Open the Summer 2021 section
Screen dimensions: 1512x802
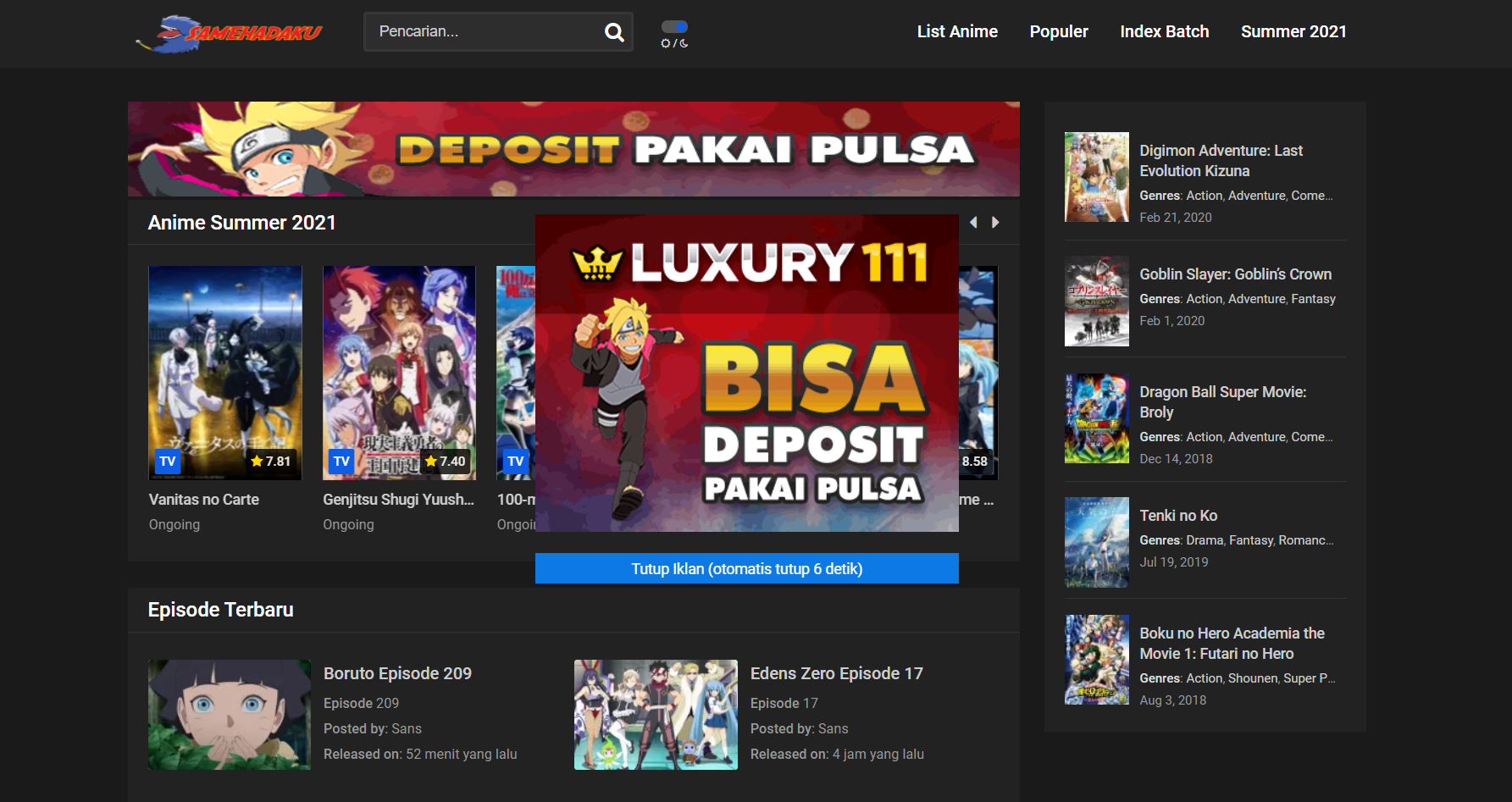1293,31
